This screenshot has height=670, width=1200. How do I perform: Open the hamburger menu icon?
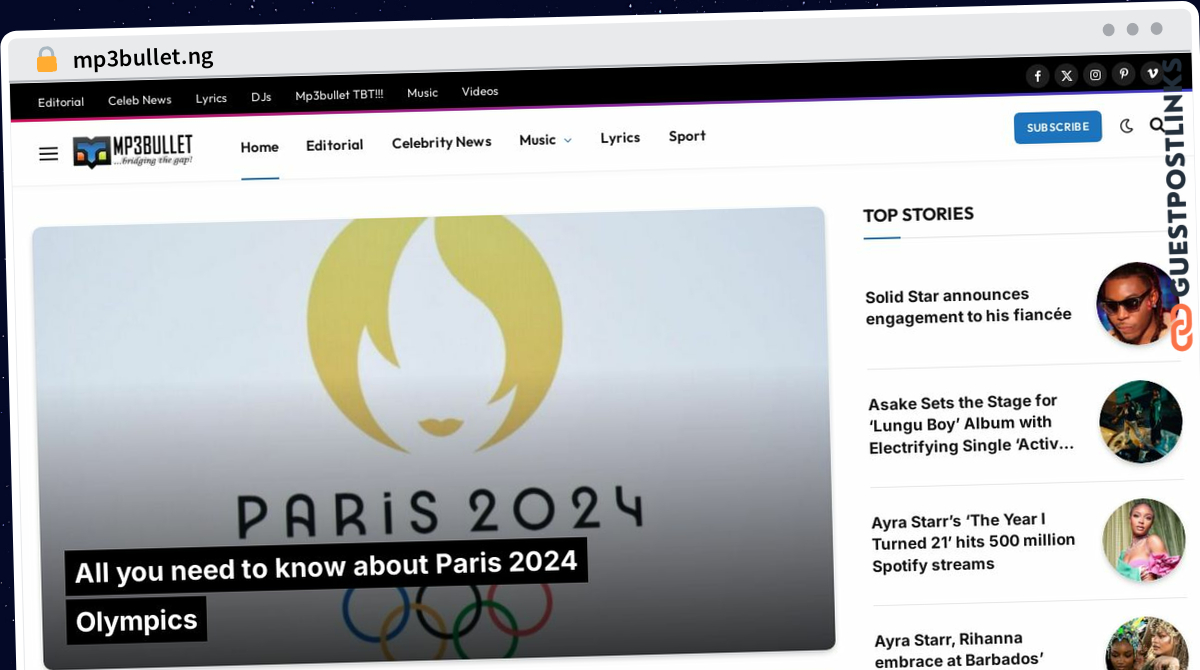(49, 154)
